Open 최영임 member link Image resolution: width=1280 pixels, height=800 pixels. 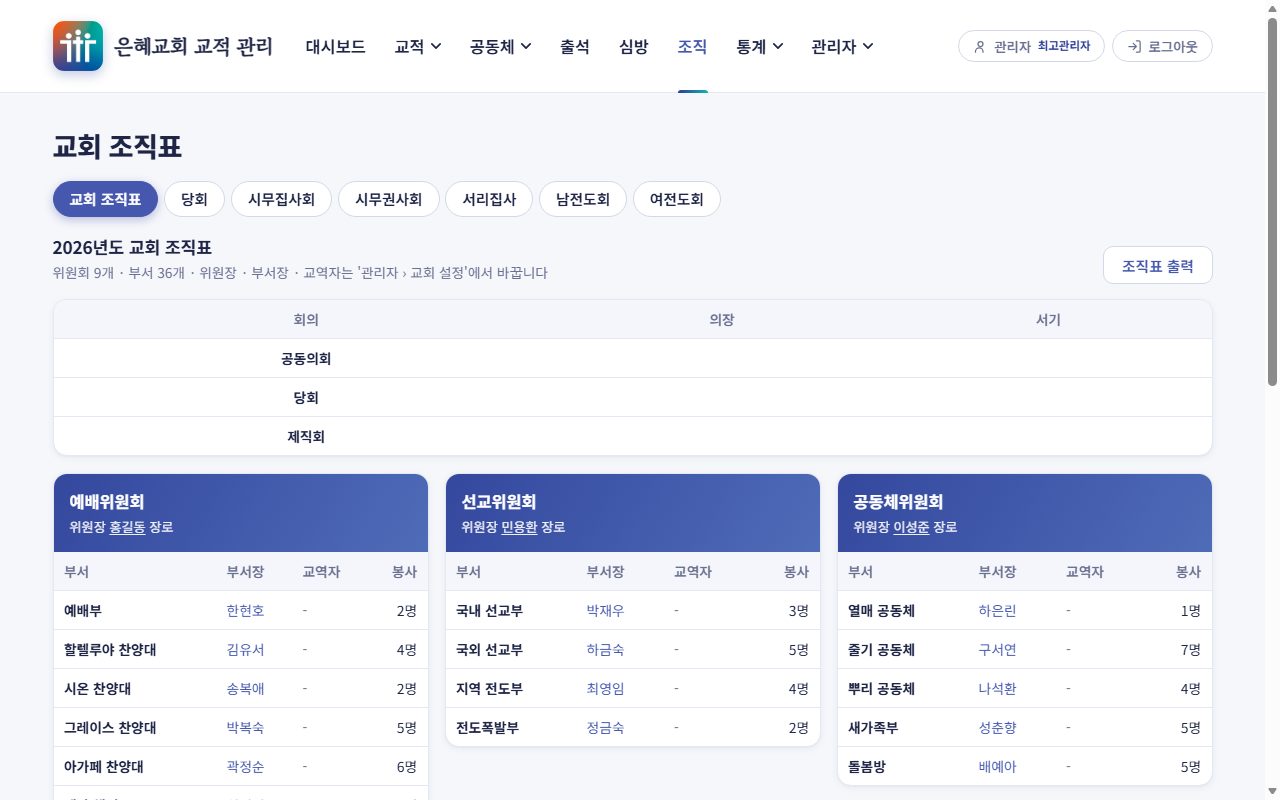click(605, 689)
